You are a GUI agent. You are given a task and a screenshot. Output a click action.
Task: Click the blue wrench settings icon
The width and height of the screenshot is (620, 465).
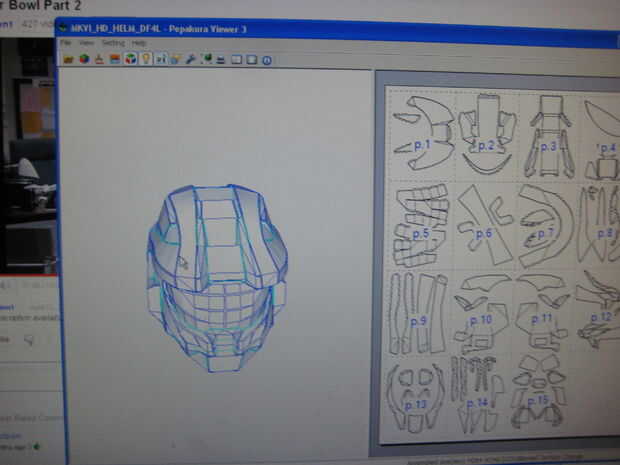[191, 59]
